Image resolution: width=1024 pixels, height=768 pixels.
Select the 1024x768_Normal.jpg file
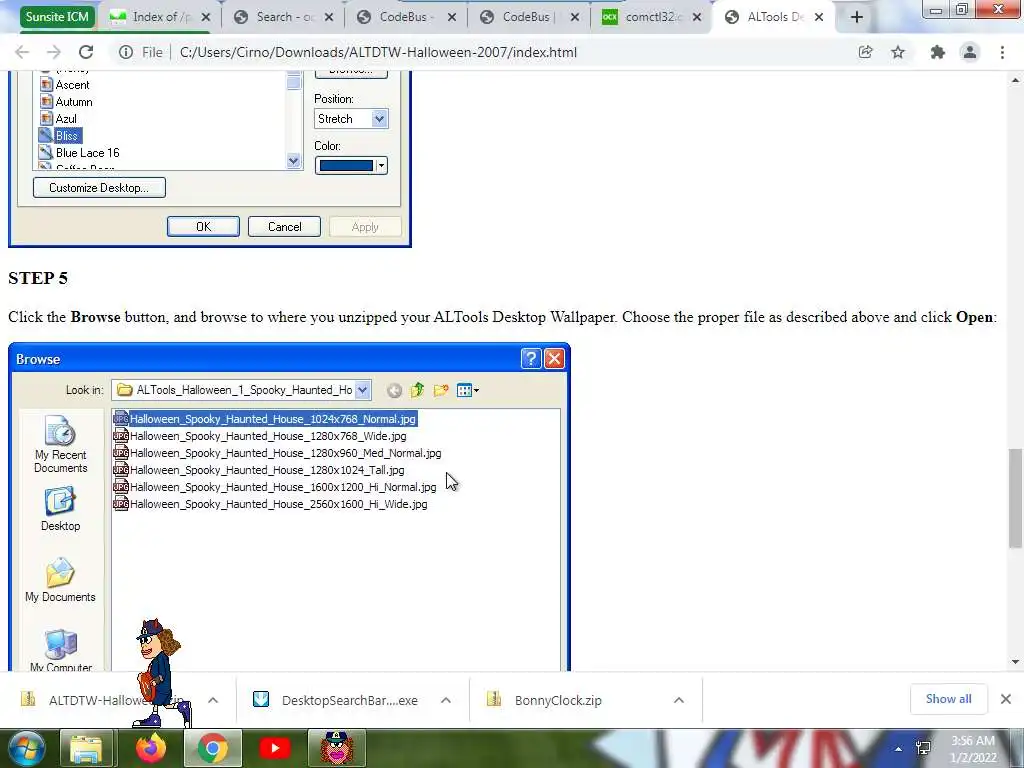265,419
